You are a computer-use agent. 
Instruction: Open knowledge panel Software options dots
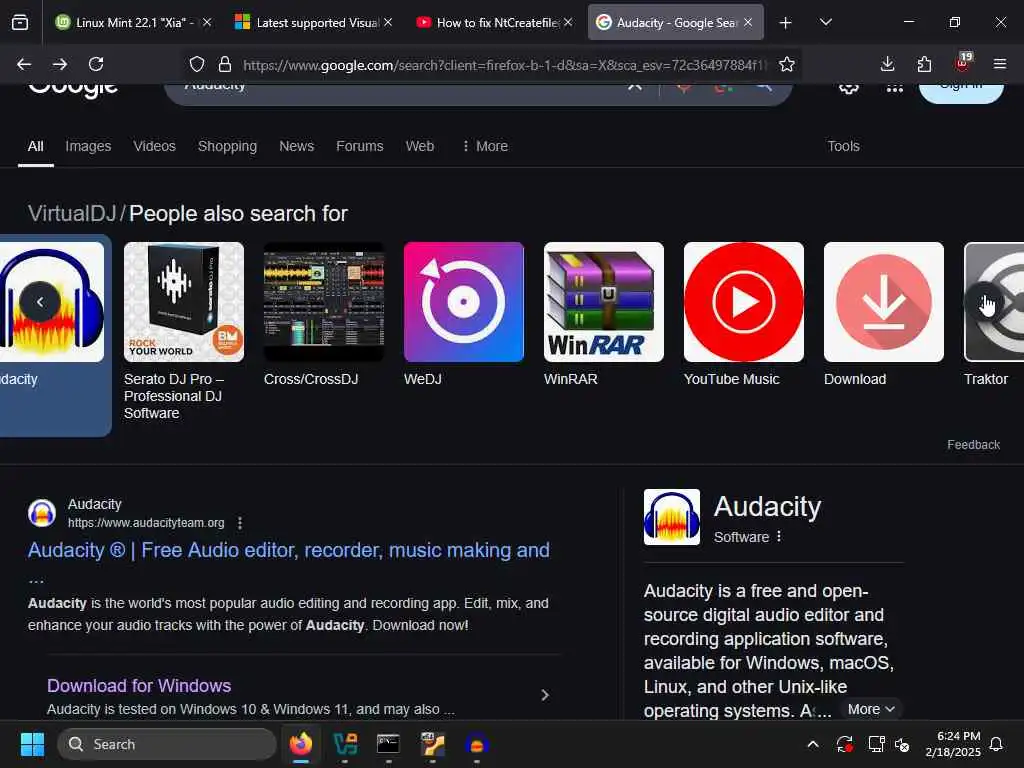click(x=778, y=537)
